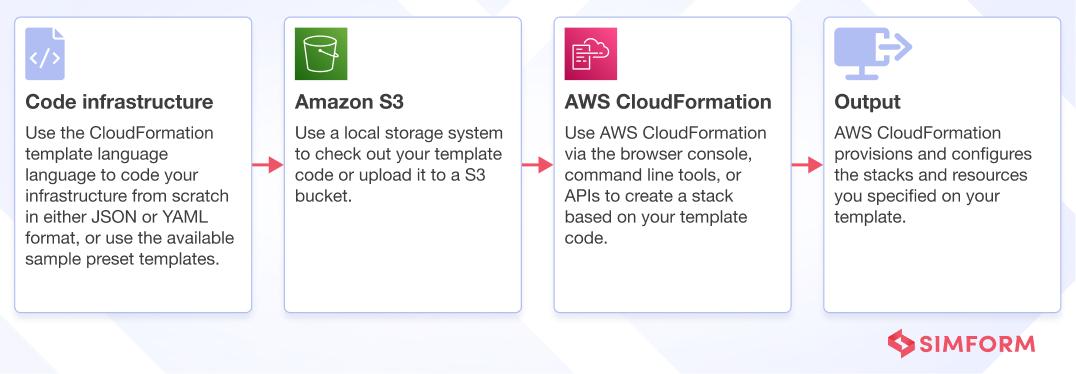Select the Amazon S3 heading

(x=349, y=102)
